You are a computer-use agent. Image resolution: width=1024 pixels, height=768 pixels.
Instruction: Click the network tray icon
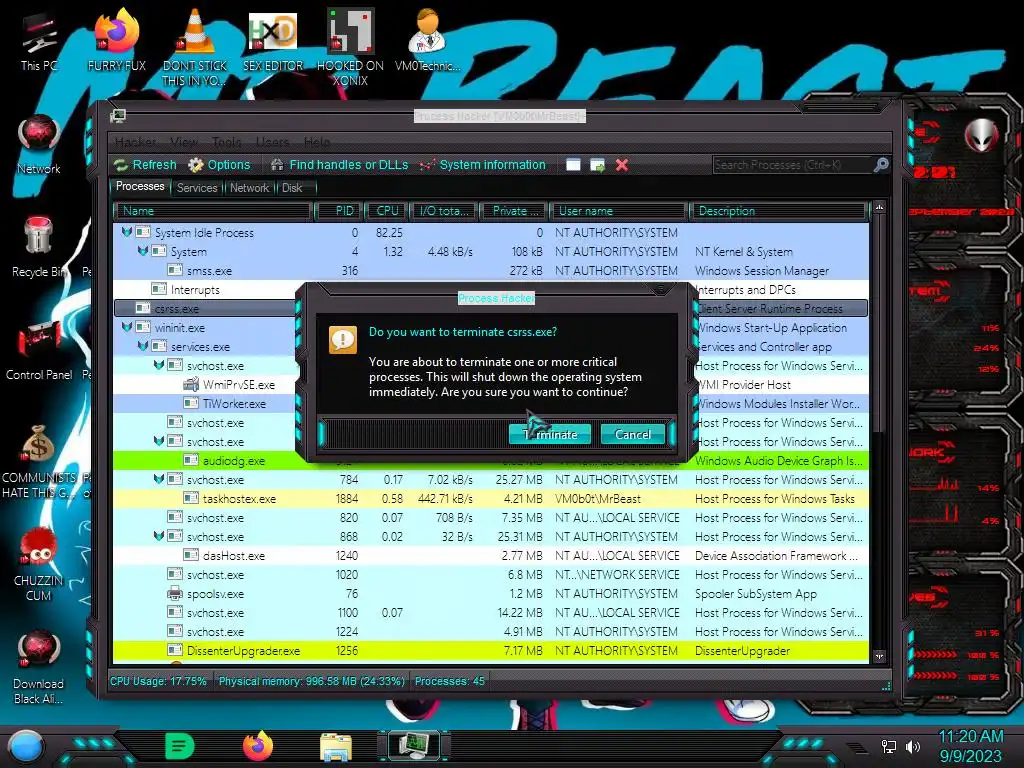point(888,746)
